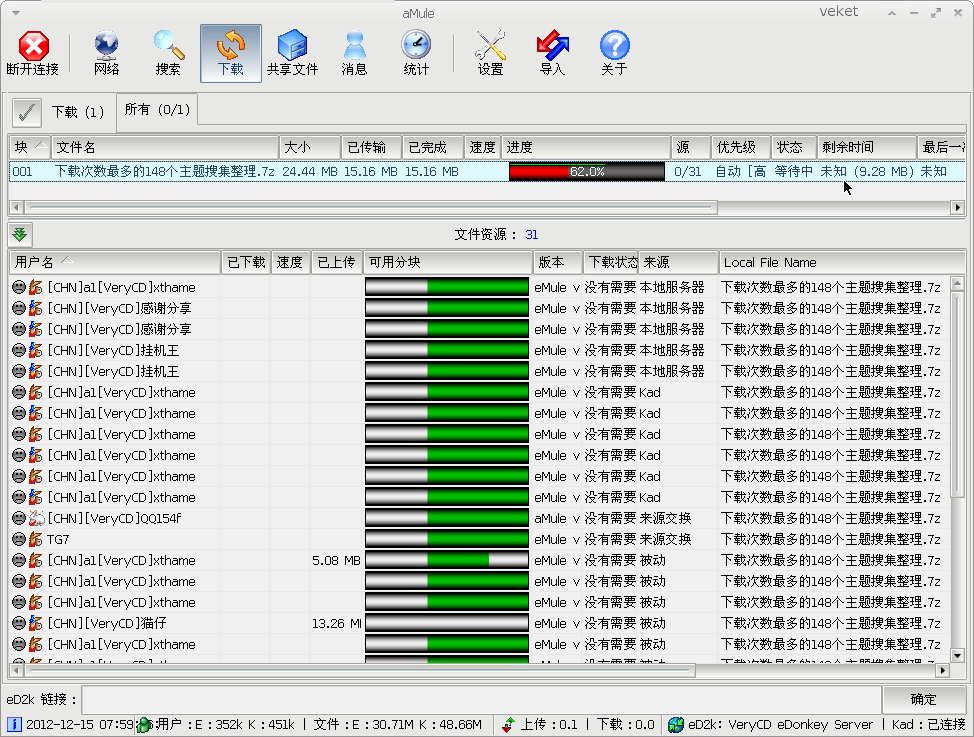Click the 24.44 MB size cell
Viewport: 974px width, 737px height.
pyautogui.click(x=310, y=172)
